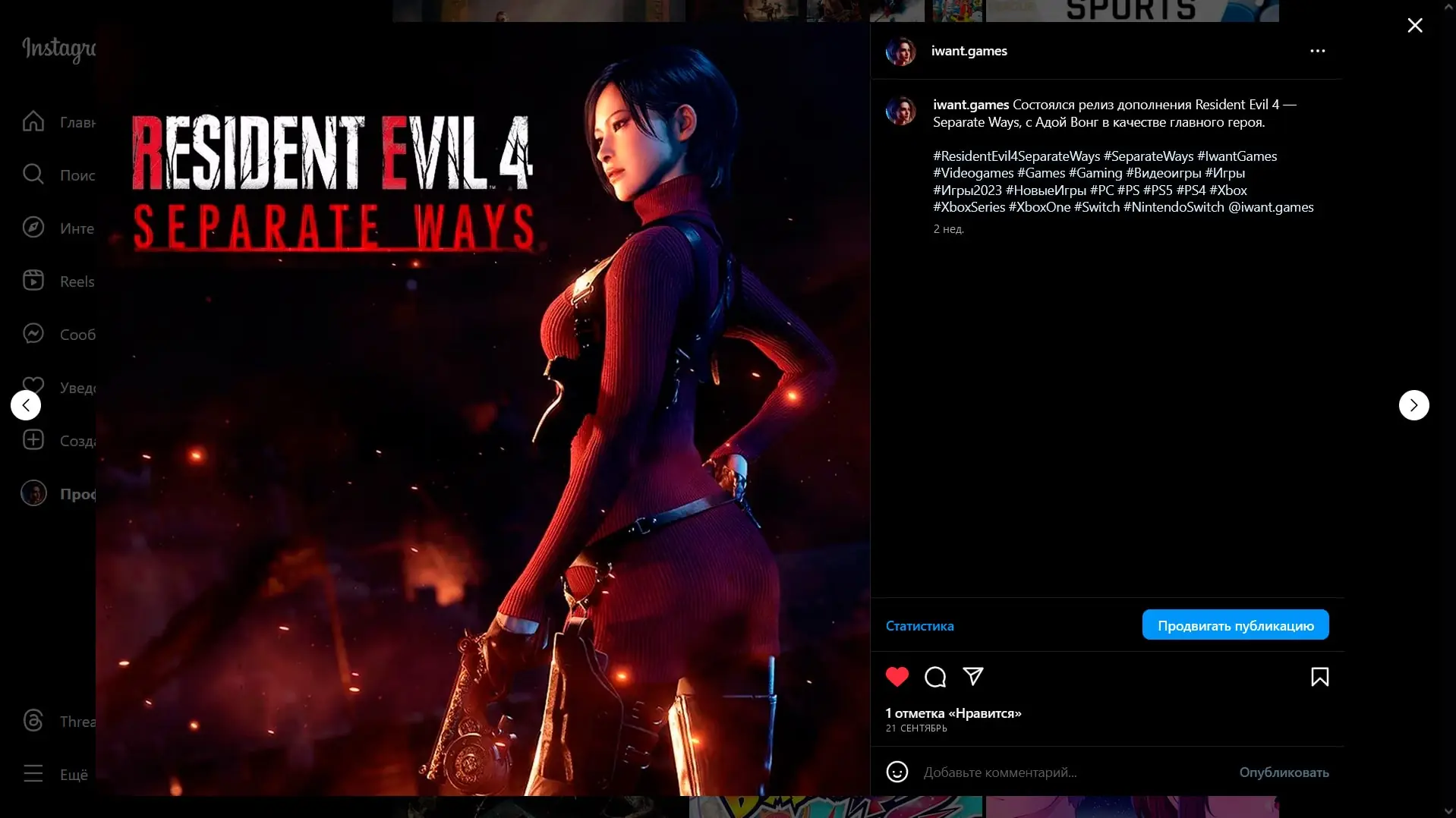Viewport: 1456px width, 818px height.
Task: Go to the previous post arrow
Action: coord(26,405)
